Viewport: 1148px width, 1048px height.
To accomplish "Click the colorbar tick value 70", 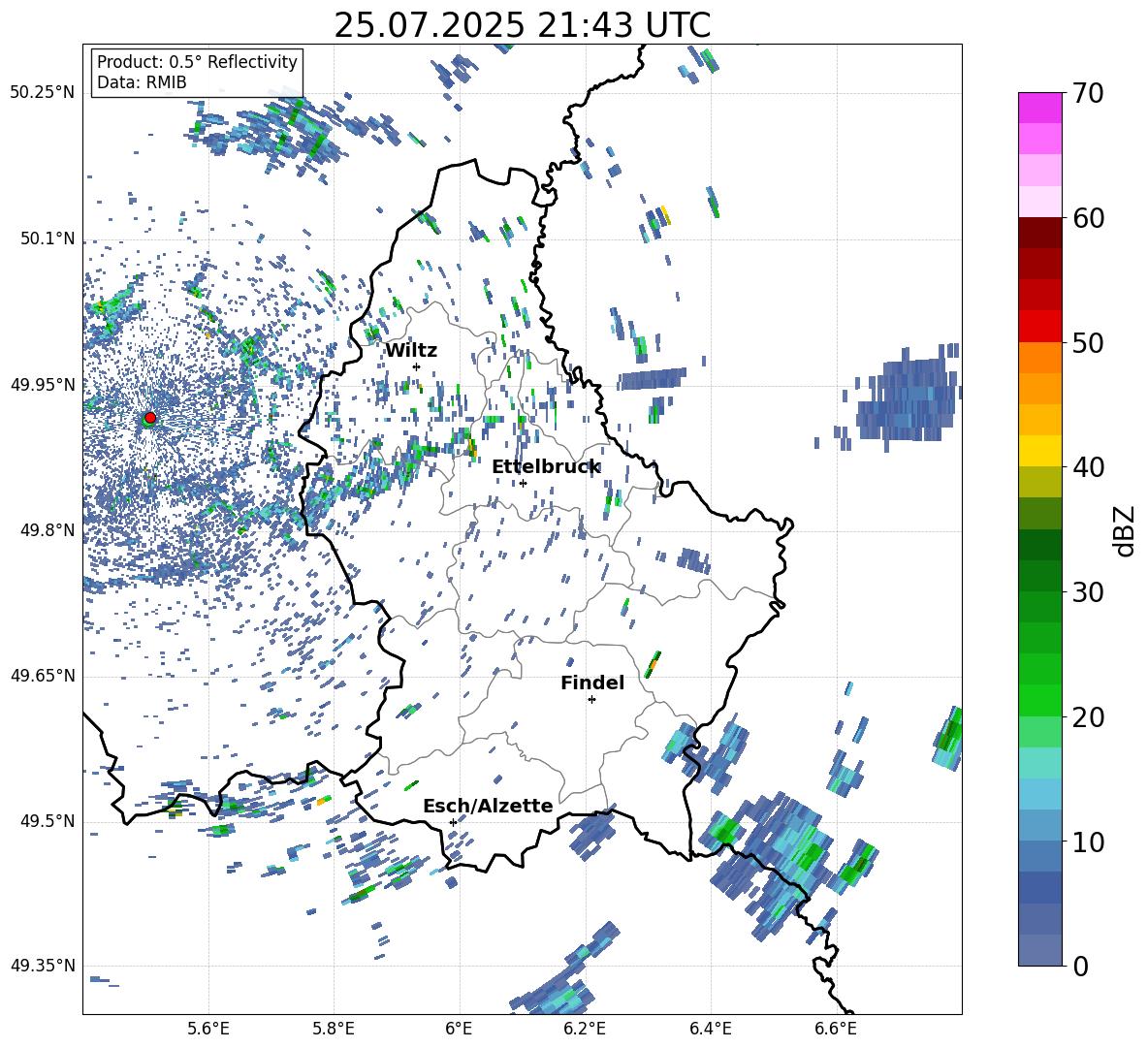I will pyautogui.click(x=1088, y=93).
